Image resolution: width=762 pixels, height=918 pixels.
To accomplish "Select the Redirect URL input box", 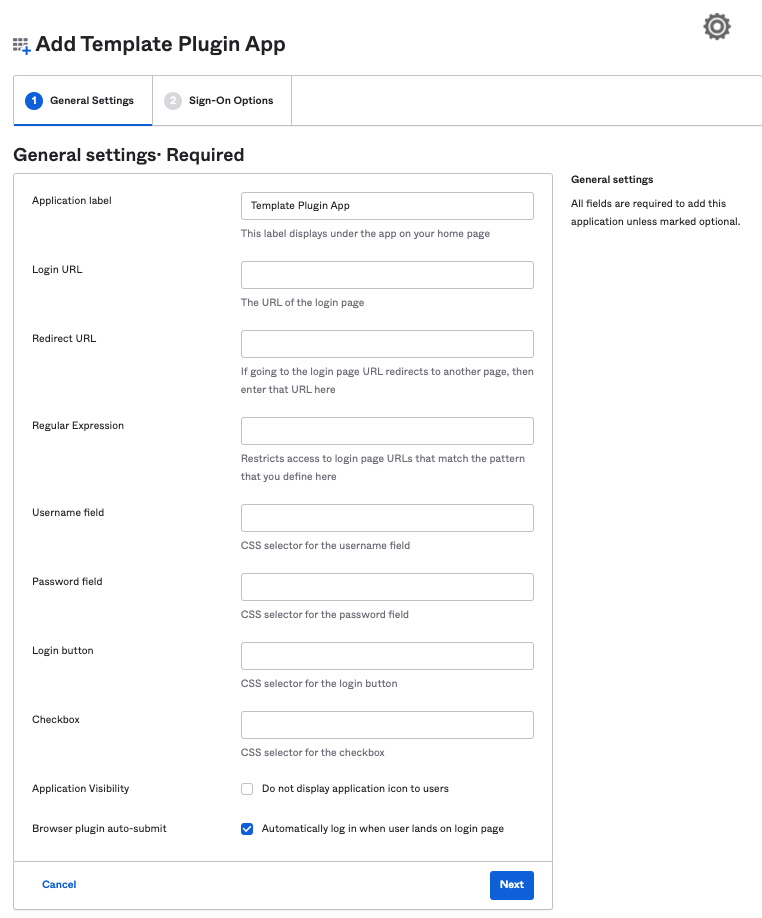I will click(387, 344).
